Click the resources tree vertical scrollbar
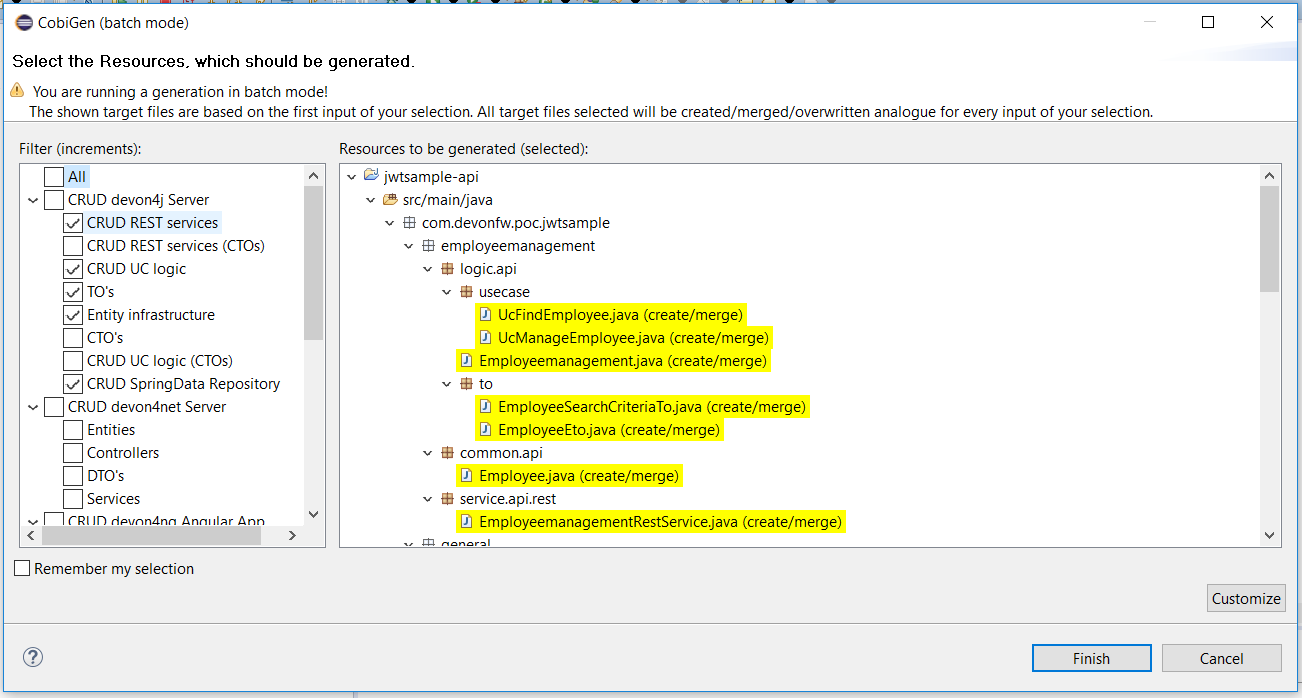The height and width of the screenshot is (698, 1302). click(x=1270, y=240)
